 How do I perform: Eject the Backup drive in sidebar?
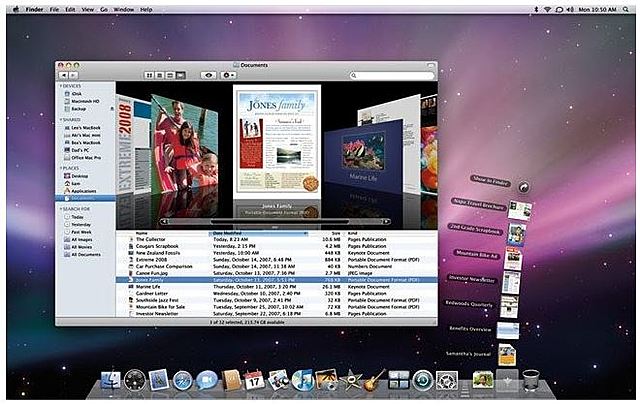click(x=112, y=109)
